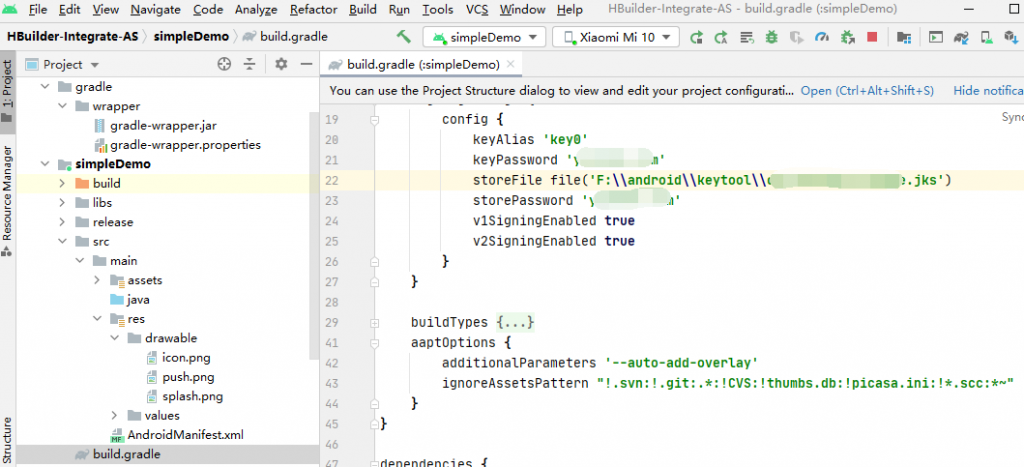Toggle the Resource Manager side tab
1024x467 pixels.
pos(8,195)
